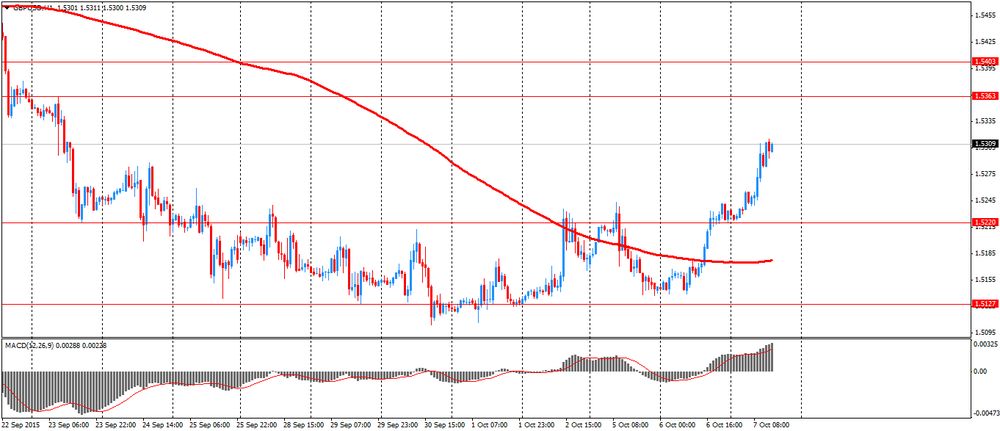Click the 23 Sep 22:00 time label
Screen dimensions: 1000x431
click(115, 423)
